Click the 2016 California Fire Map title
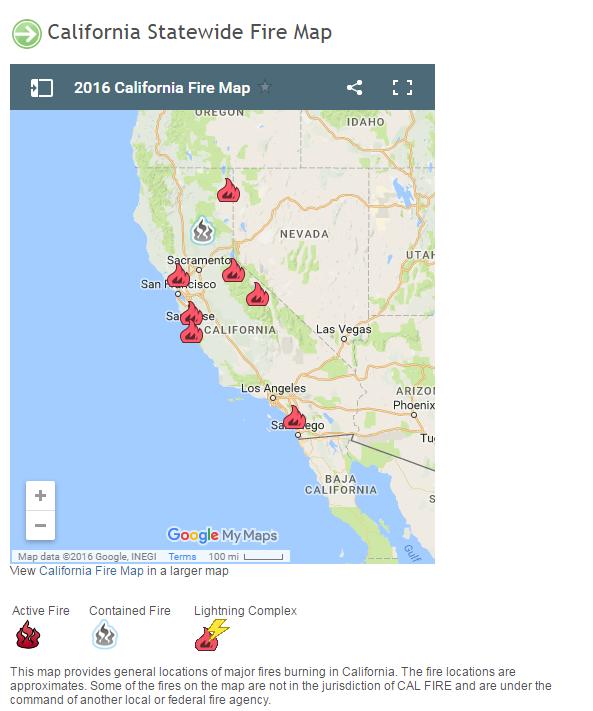The image size is (593, 711). click(162, 88)
